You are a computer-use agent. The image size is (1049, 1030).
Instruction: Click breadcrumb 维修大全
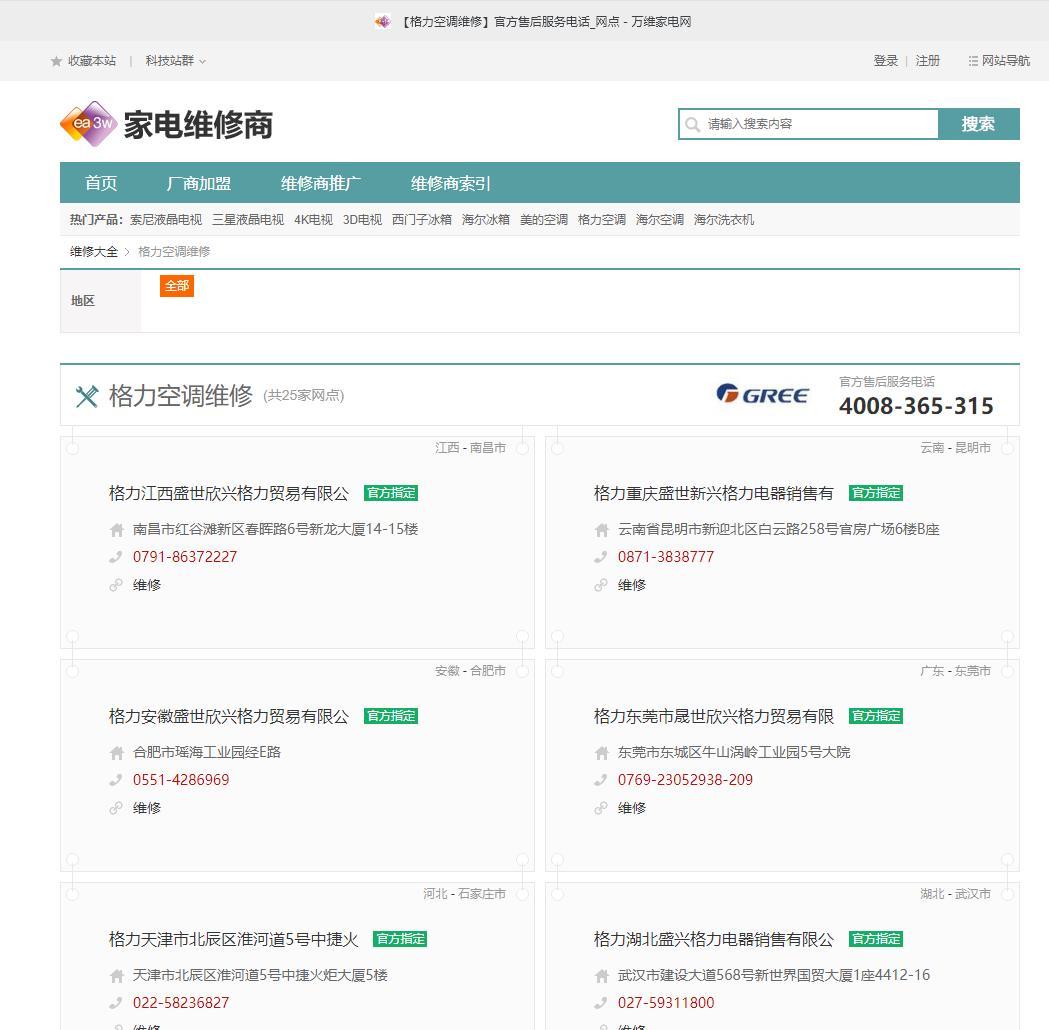(94, 251)
